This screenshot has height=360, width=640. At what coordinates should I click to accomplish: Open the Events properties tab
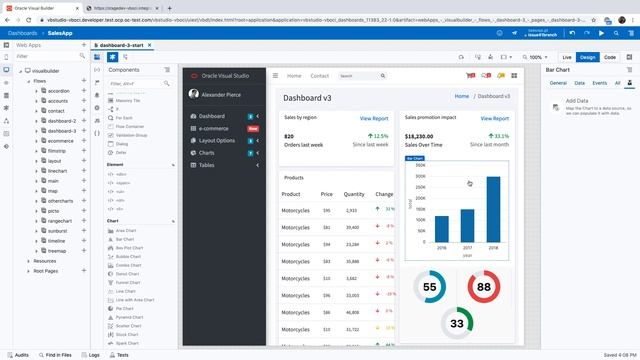600,83
